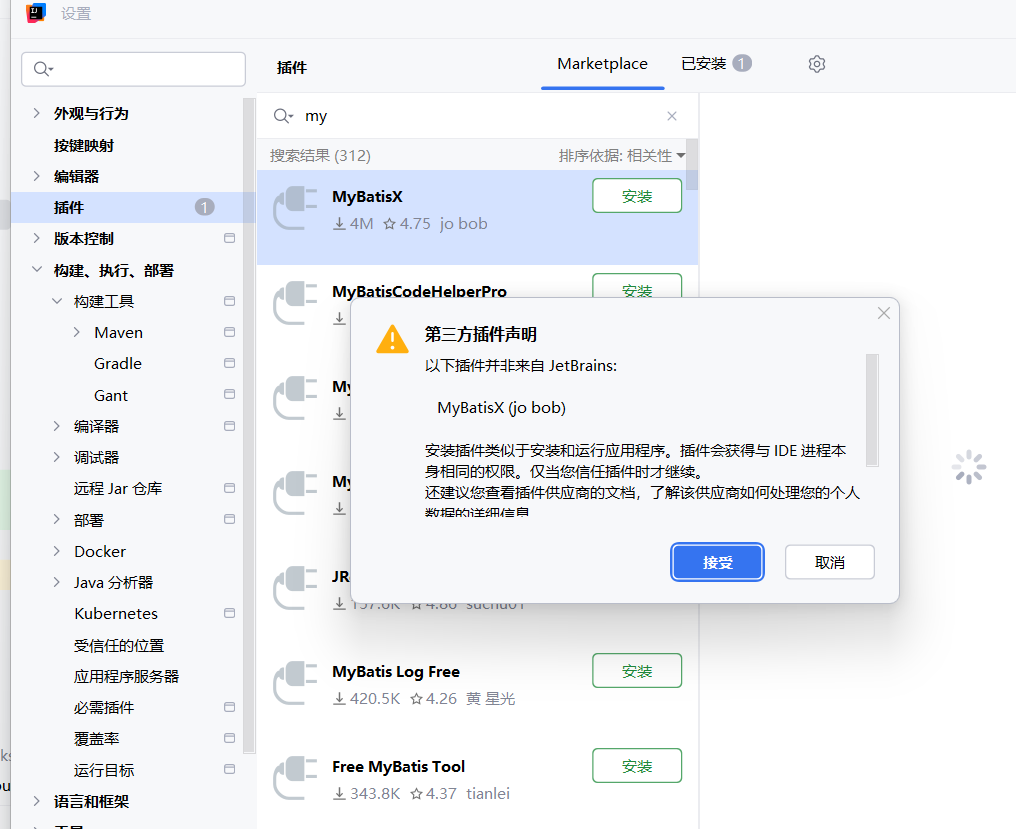Click the MyBatis Log Free plugin icon
Image resolution: width=1016 pixels, height=829 pixels.
295,683
